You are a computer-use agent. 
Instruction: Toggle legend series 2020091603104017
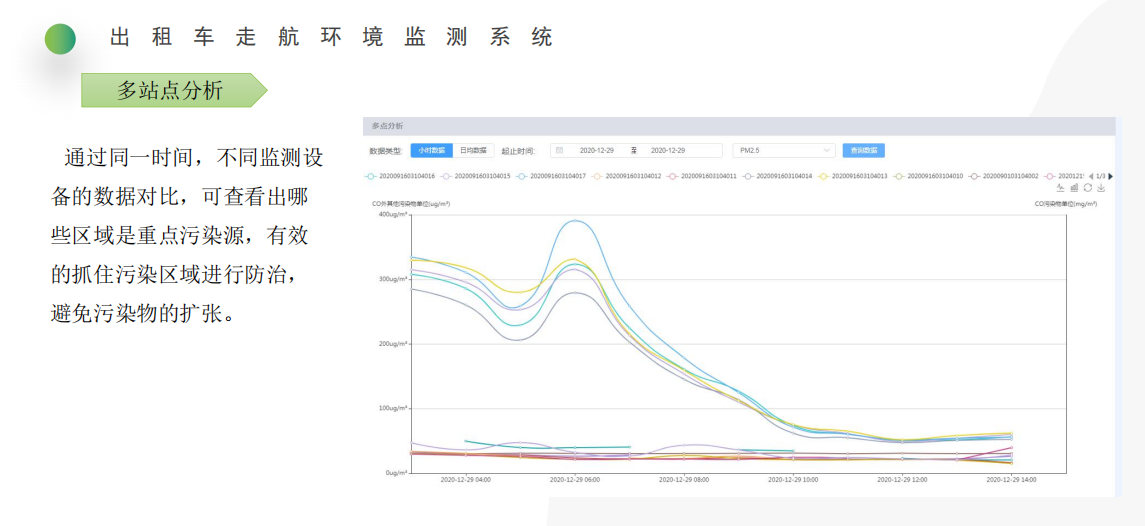click(x=551, y=176)
